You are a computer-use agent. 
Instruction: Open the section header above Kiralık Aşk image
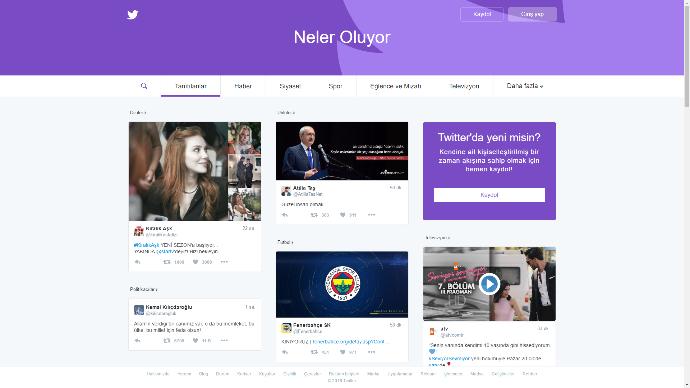(138, 113)
